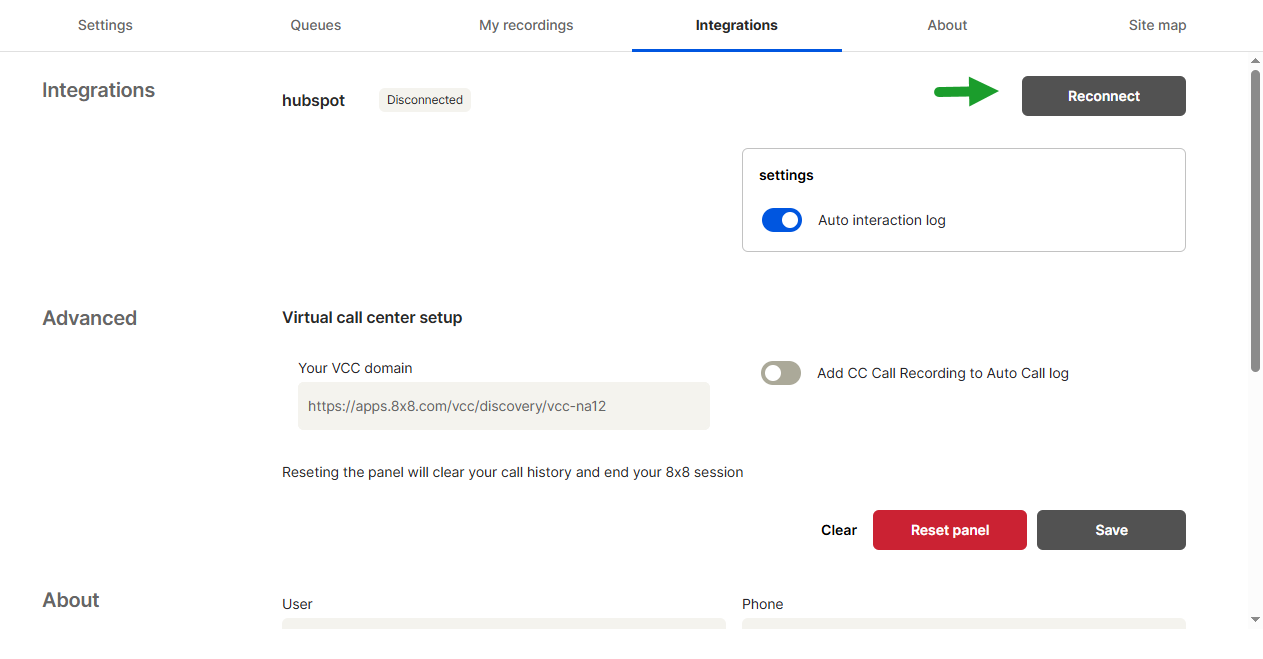This screenshot has height=659, width=1263.
Task: Click the Your VCC domain label
Action: pyautogui.click(x=355, y=368)
